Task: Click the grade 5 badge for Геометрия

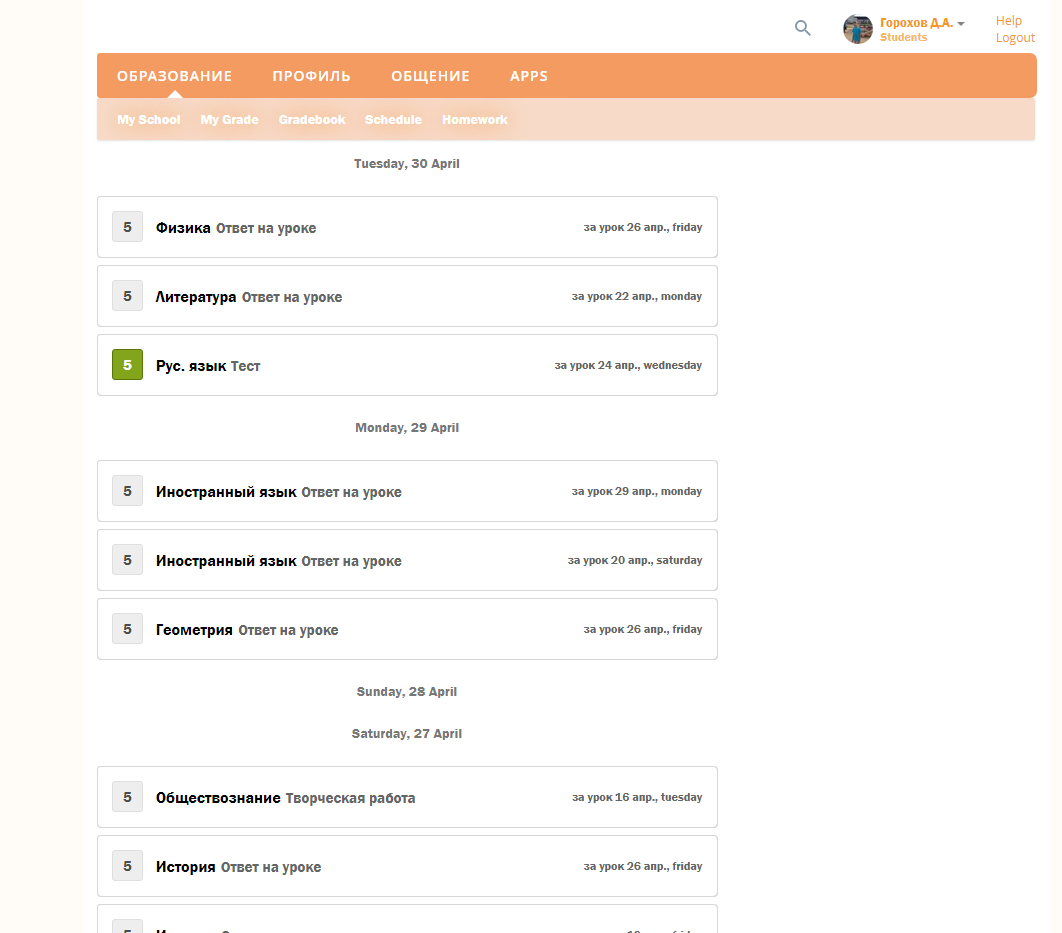Action: click(127, 629)
